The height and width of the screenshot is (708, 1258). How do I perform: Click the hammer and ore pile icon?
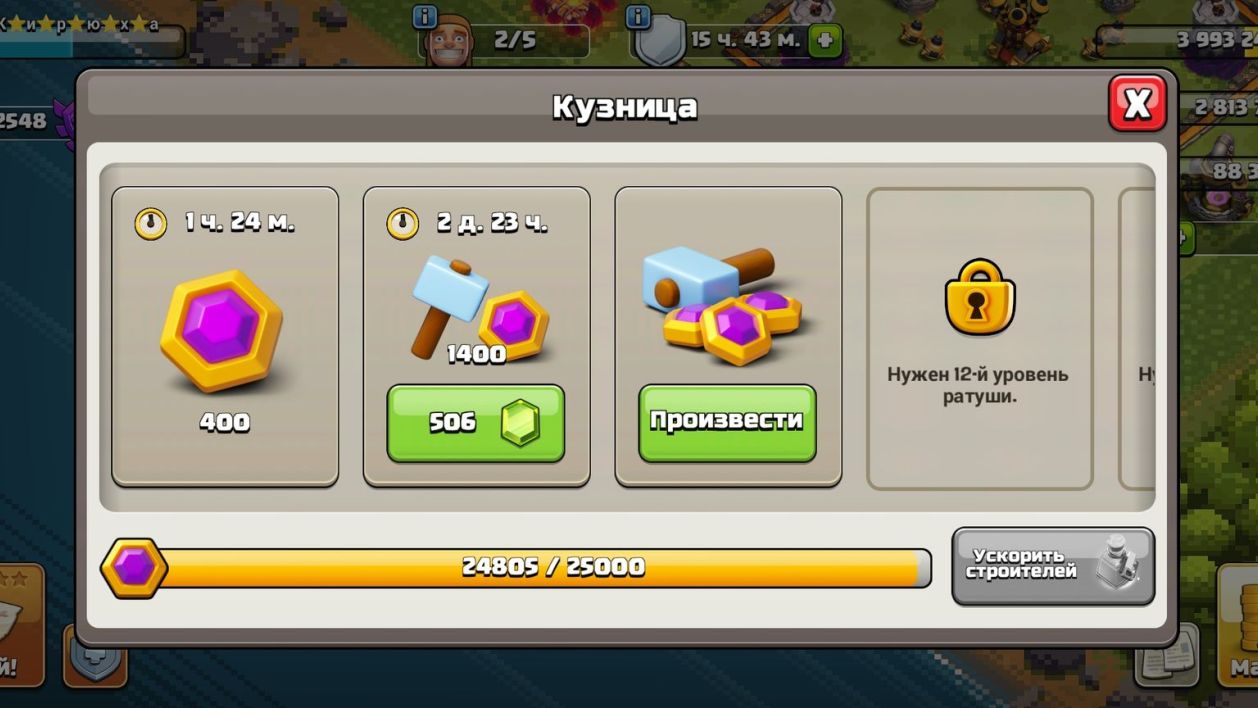tap(727, 303)
